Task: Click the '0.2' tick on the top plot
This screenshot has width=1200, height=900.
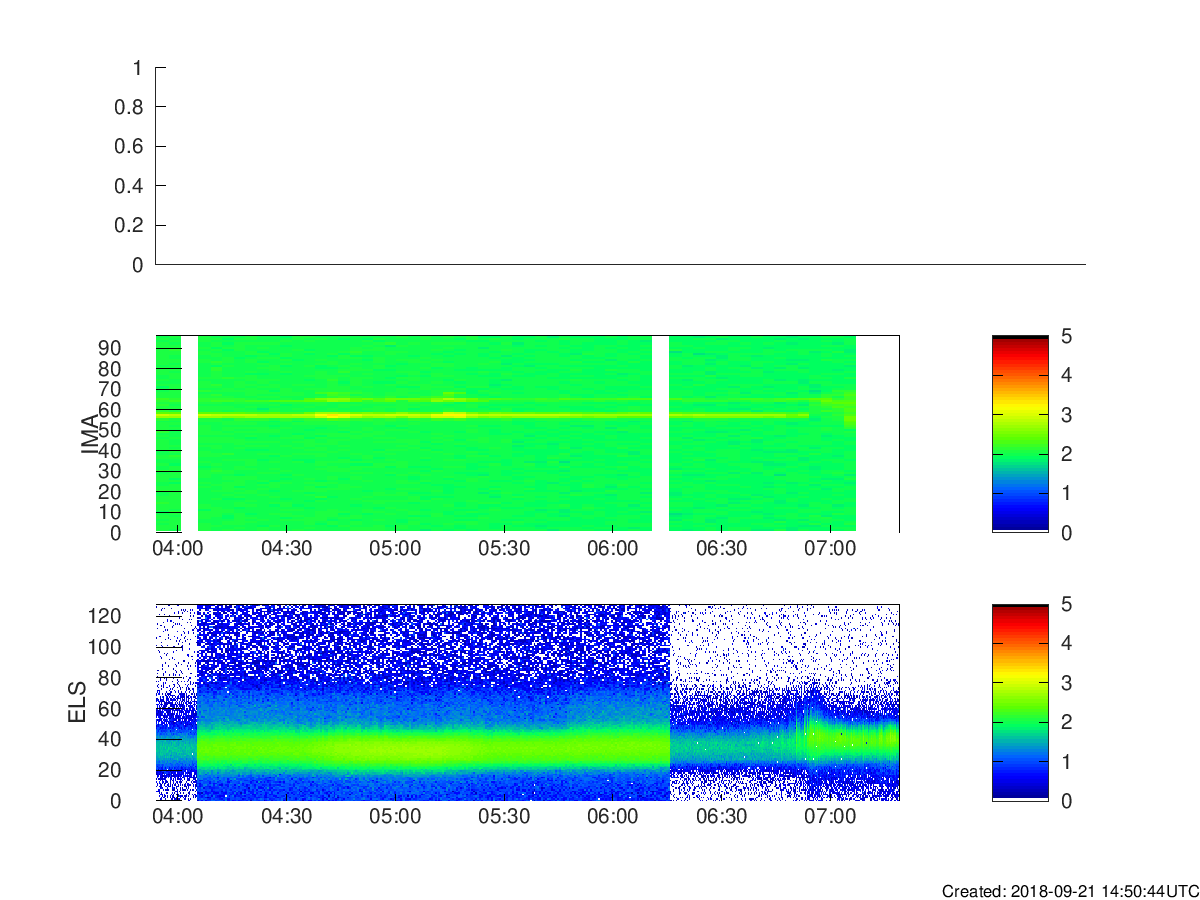Action: click(x=131, y=226)
